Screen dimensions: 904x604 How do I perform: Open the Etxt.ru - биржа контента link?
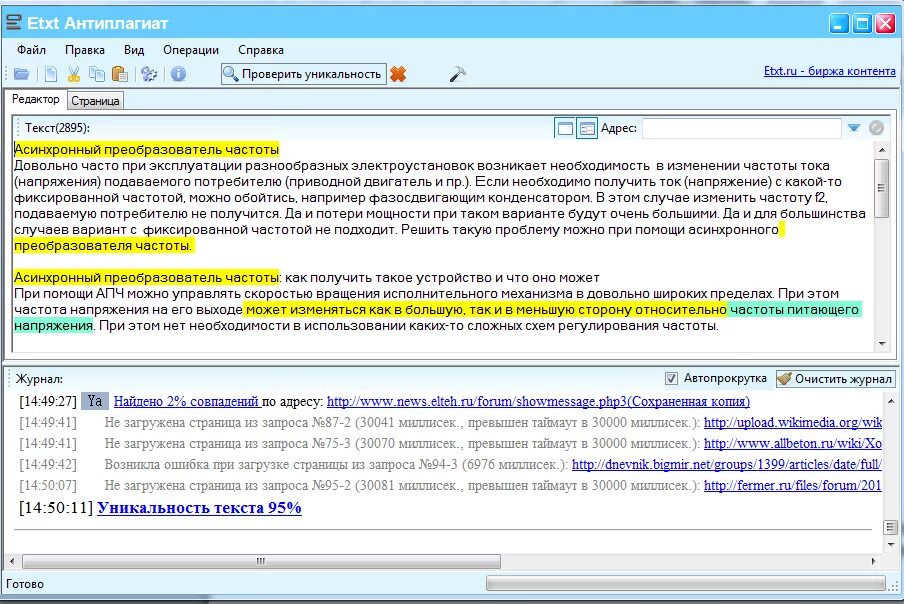point(830,71)
